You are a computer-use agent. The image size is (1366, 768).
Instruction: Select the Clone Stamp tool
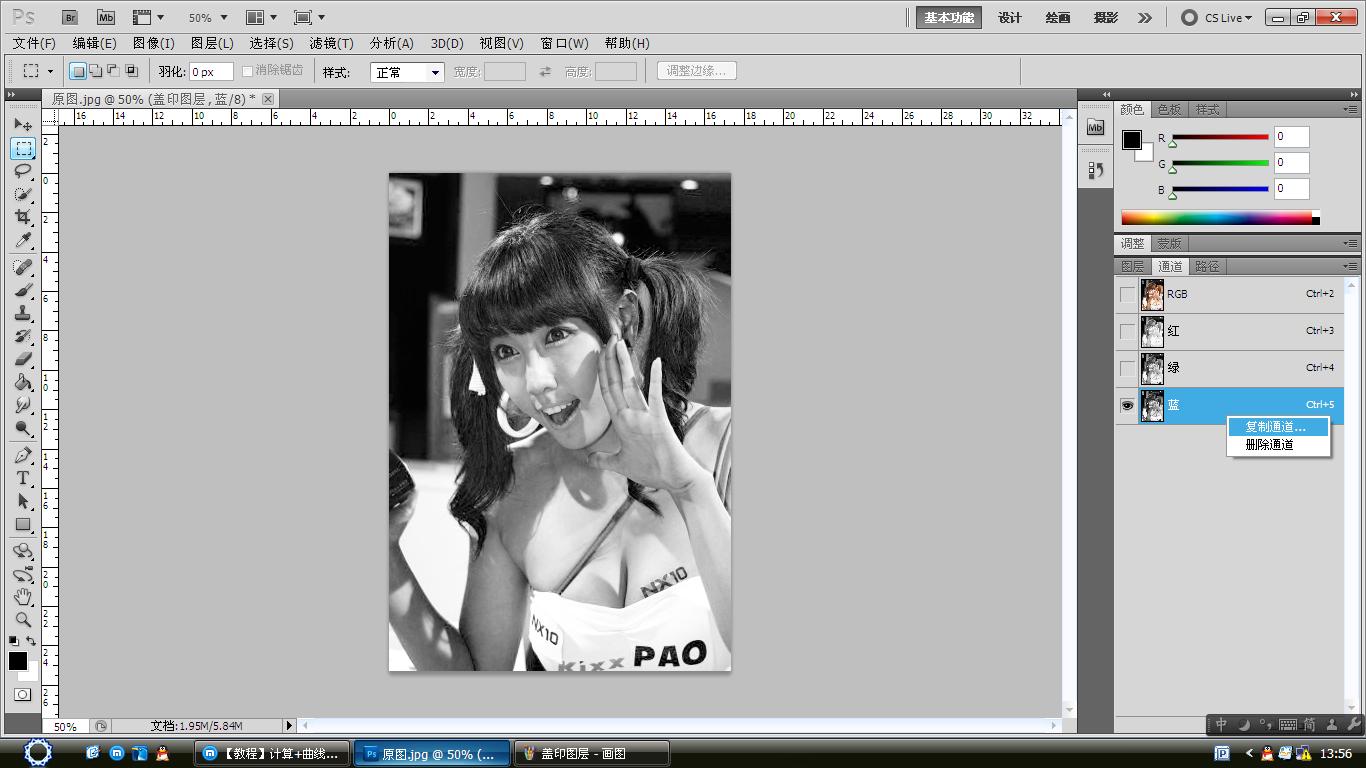[x=23, y=313]
